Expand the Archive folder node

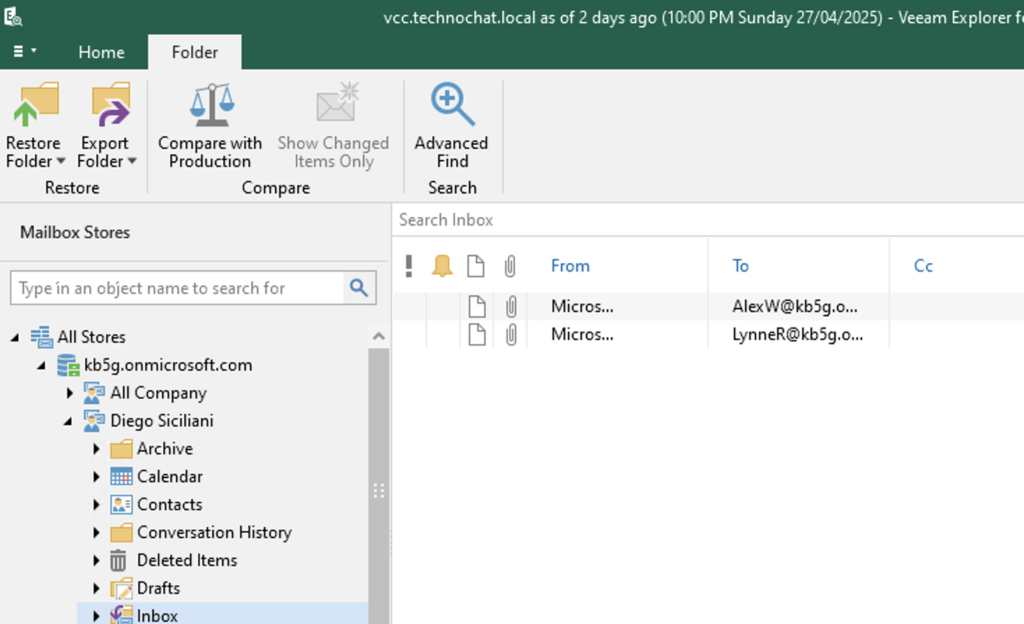(x=97, y=449)
